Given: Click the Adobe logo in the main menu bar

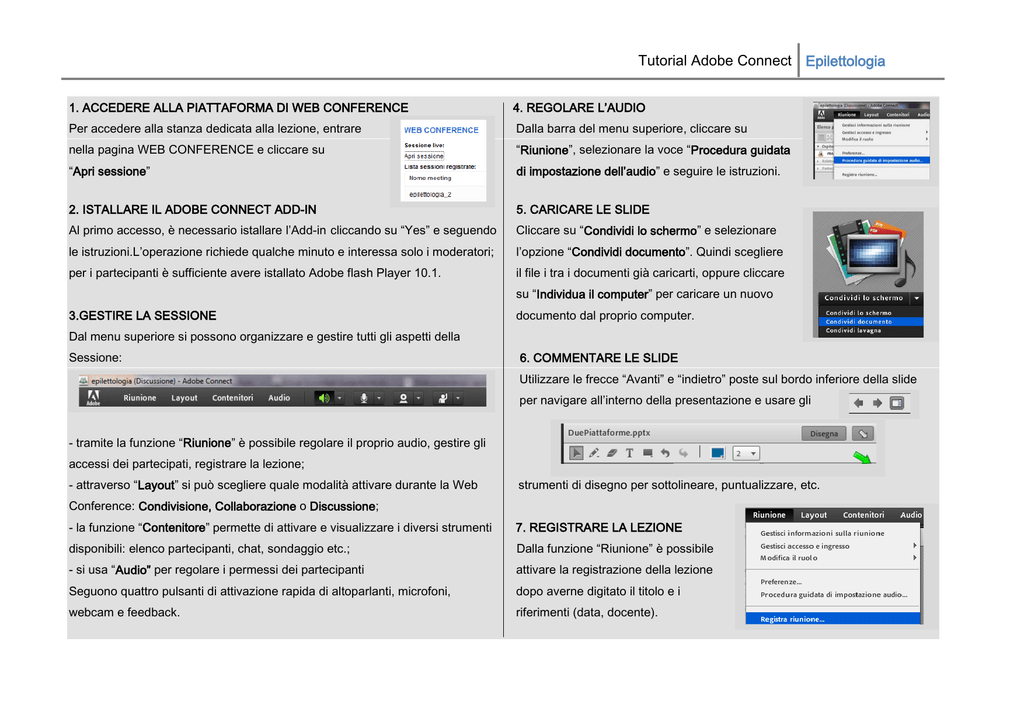Looking at the screenshot, I should click(x=93, y=397).
